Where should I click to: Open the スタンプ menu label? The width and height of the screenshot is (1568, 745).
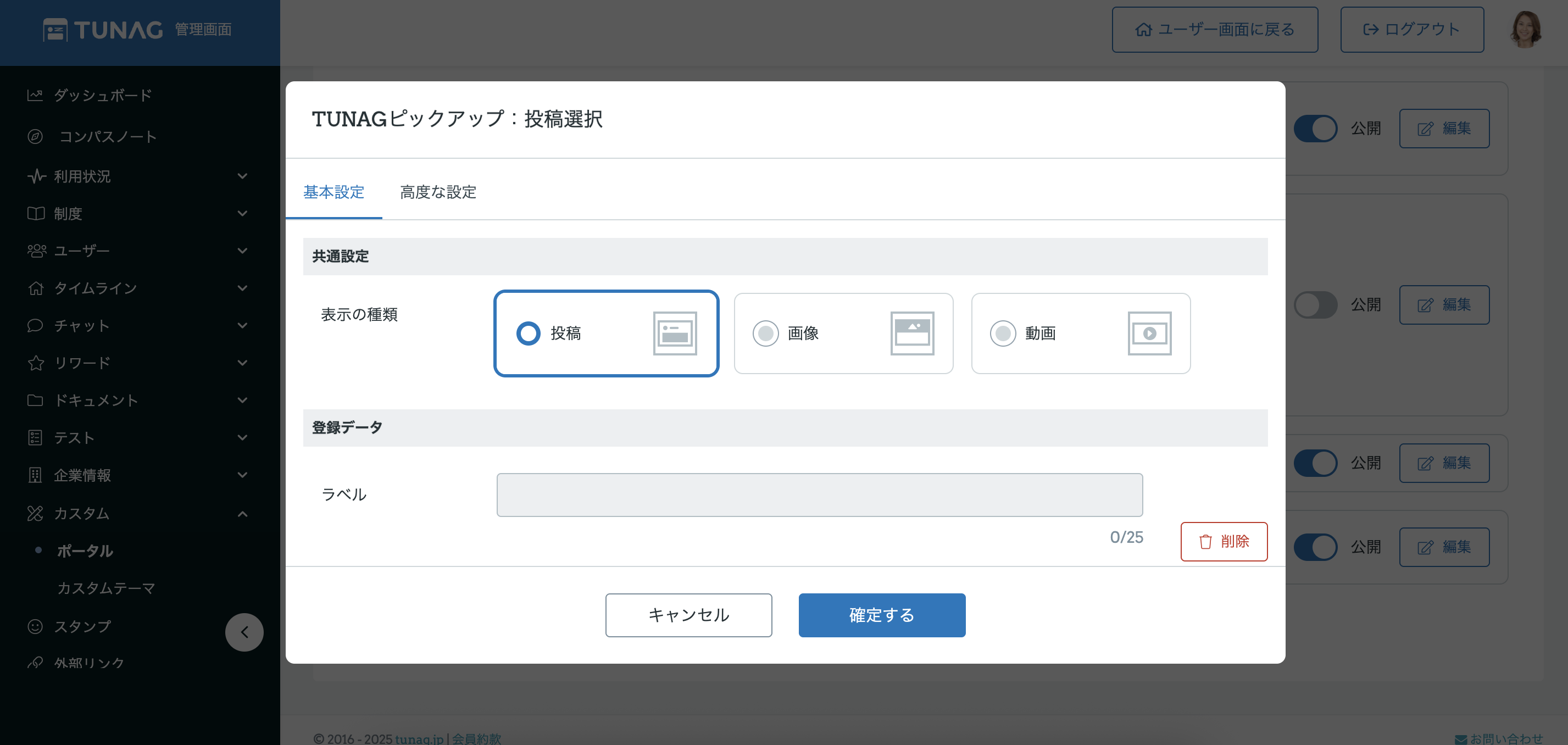[82, 626]
